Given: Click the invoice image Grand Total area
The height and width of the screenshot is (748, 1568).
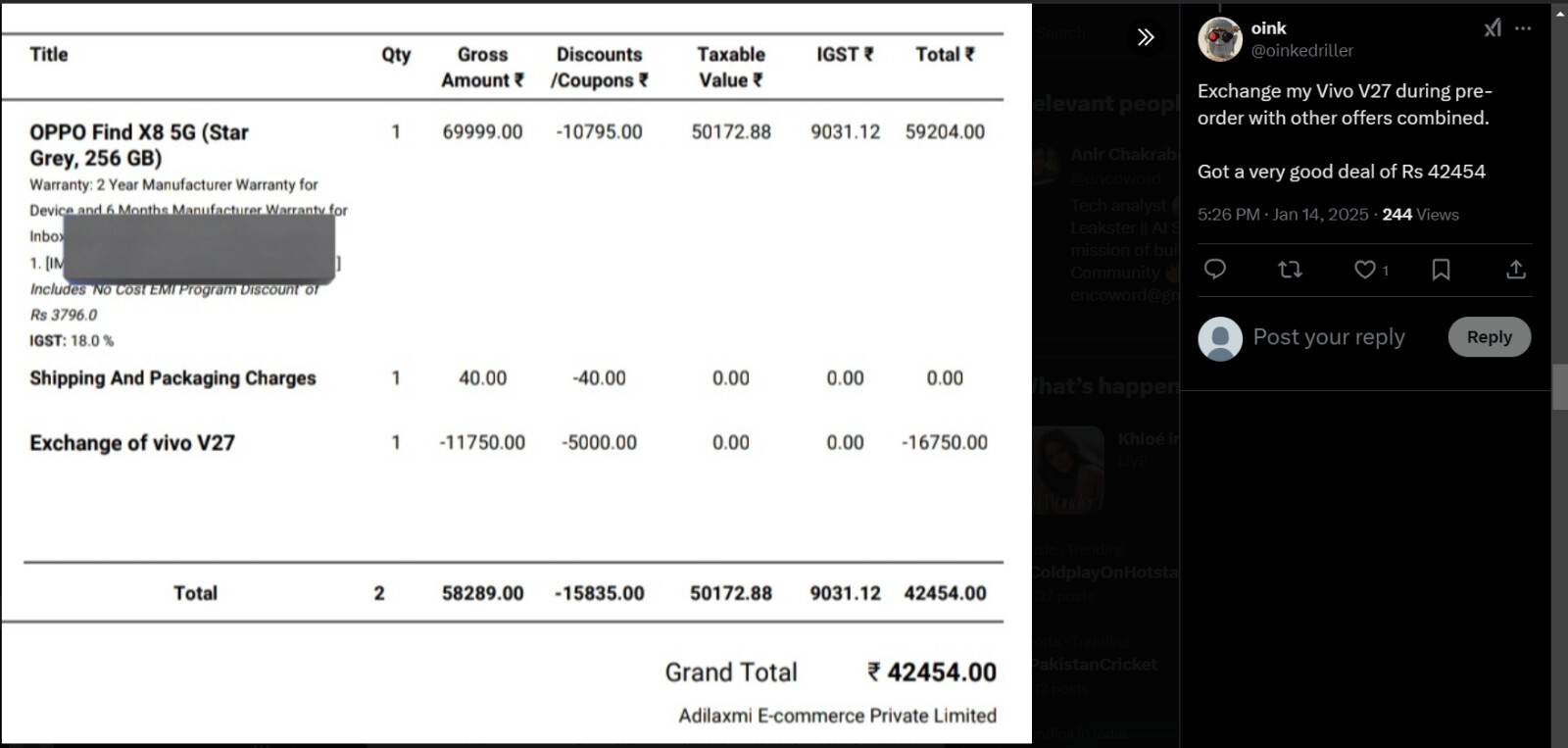Looking at the screenshot, I should point(830,673).
